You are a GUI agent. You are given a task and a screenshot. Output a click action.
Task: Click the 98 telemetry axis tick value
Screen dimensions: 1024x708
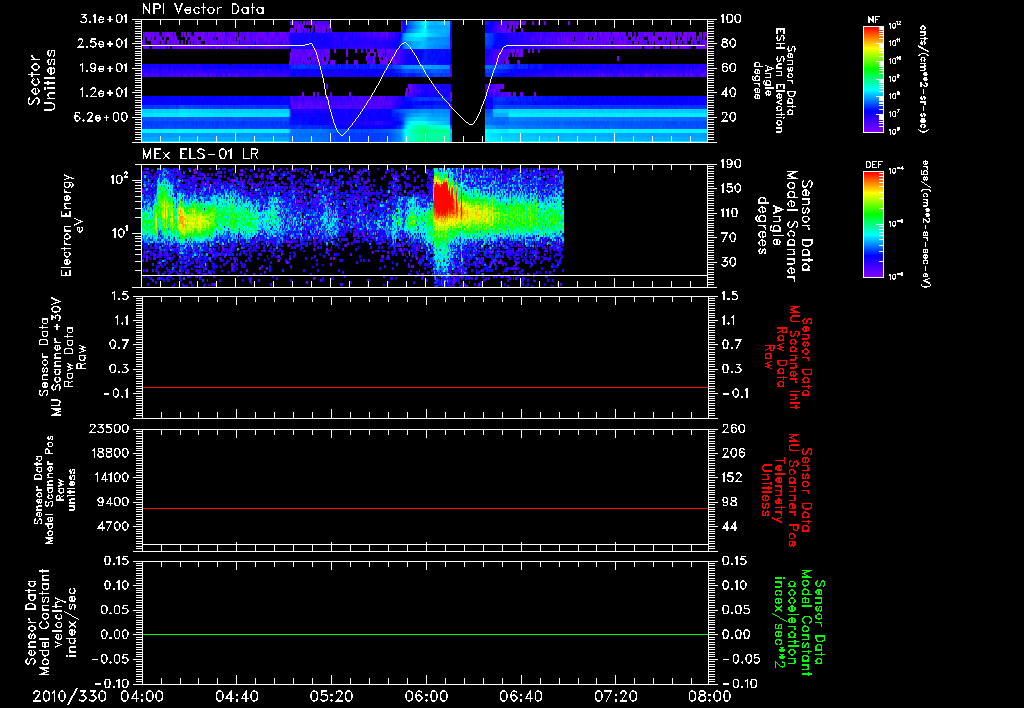(729, 502)
